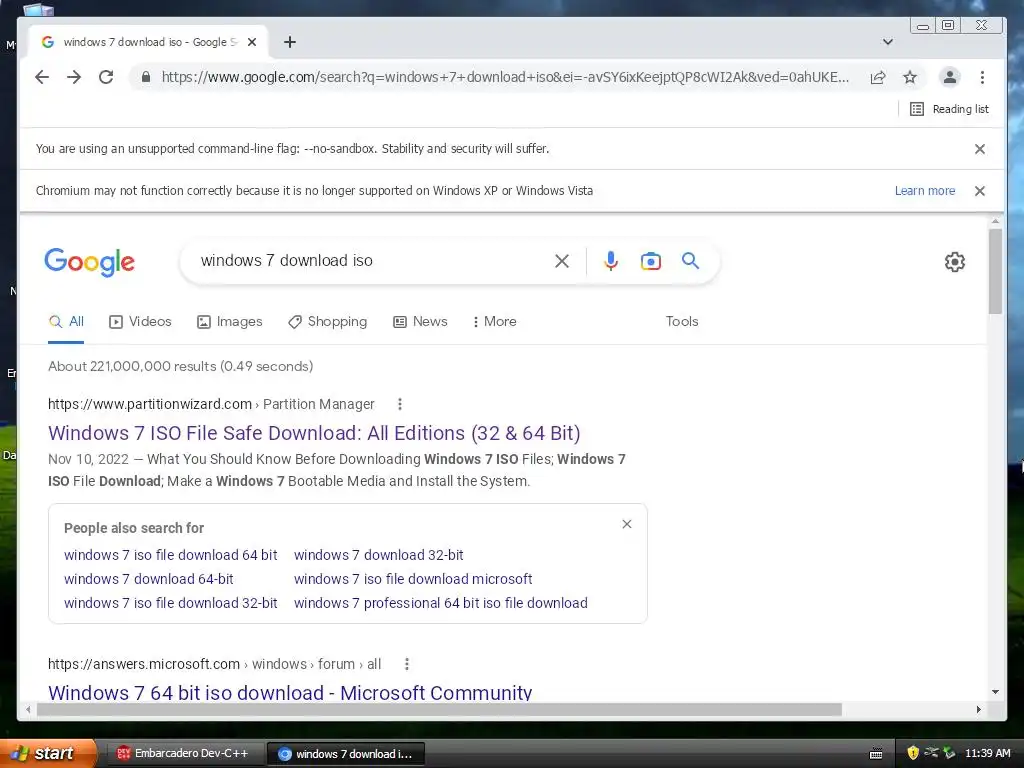Click the scroll down arrow
Image resolution: width=1024 pixels, height=768 pixels.
[995, 692]
